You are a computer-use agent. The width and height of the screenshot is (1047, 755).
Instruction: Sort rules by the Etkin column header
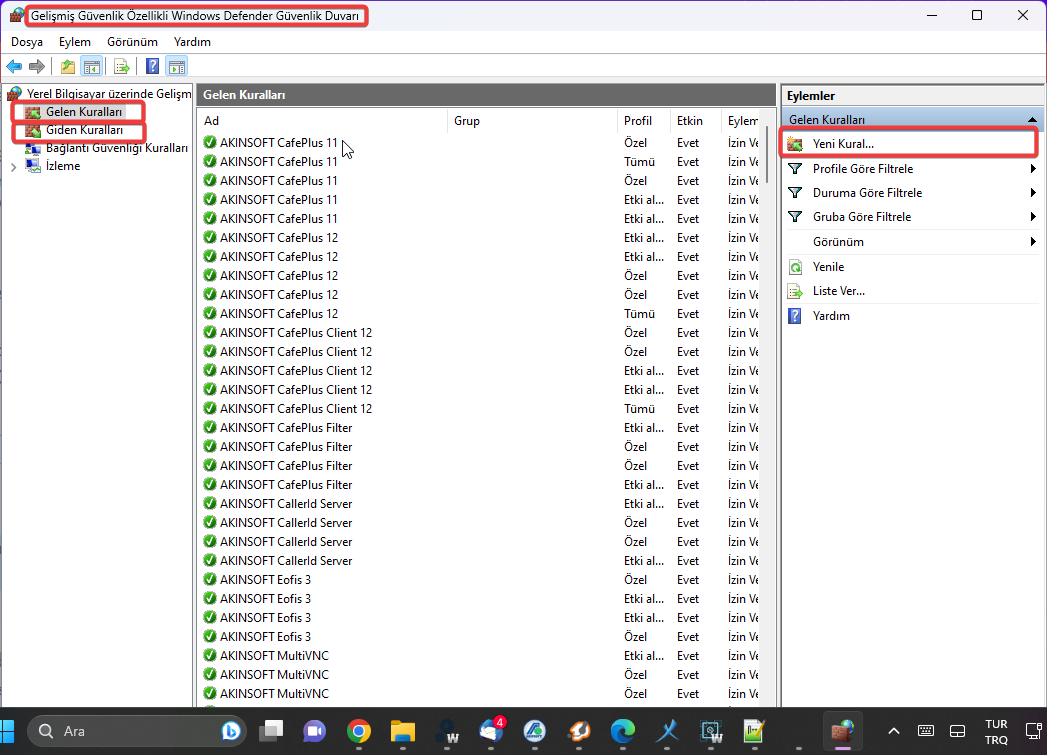click(x=695, y=121)
